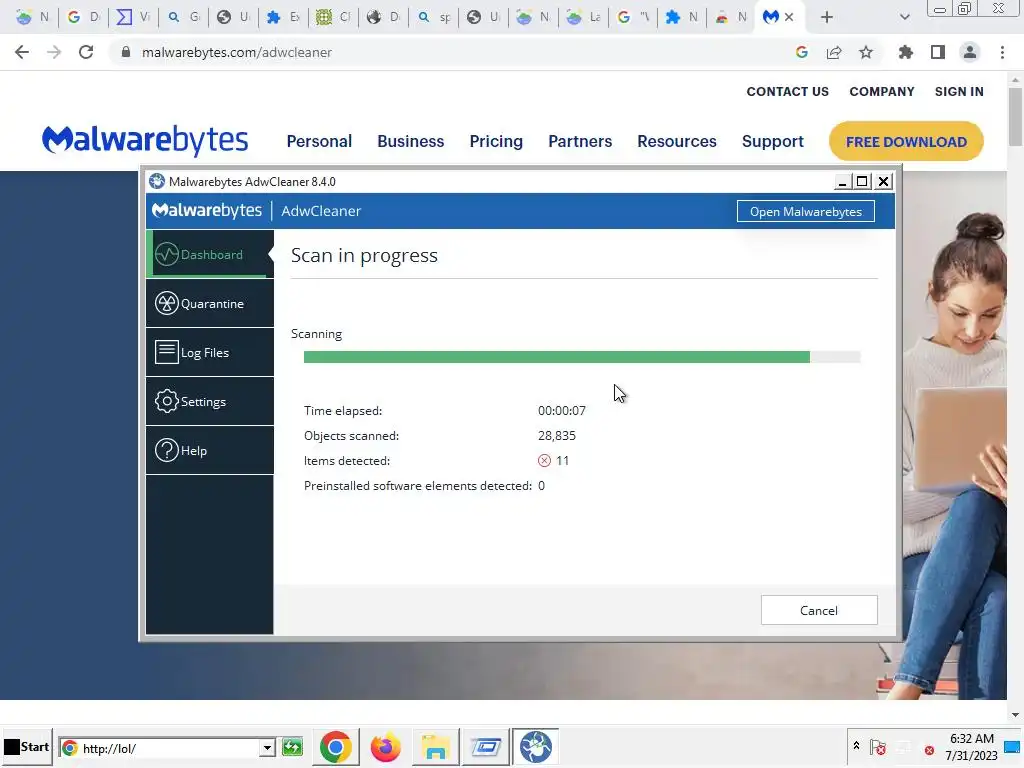The width and height of the screenshot is (1024, 768).
Task: Open the taskbar address bar dropdown arrow
Action: point(267,748)
